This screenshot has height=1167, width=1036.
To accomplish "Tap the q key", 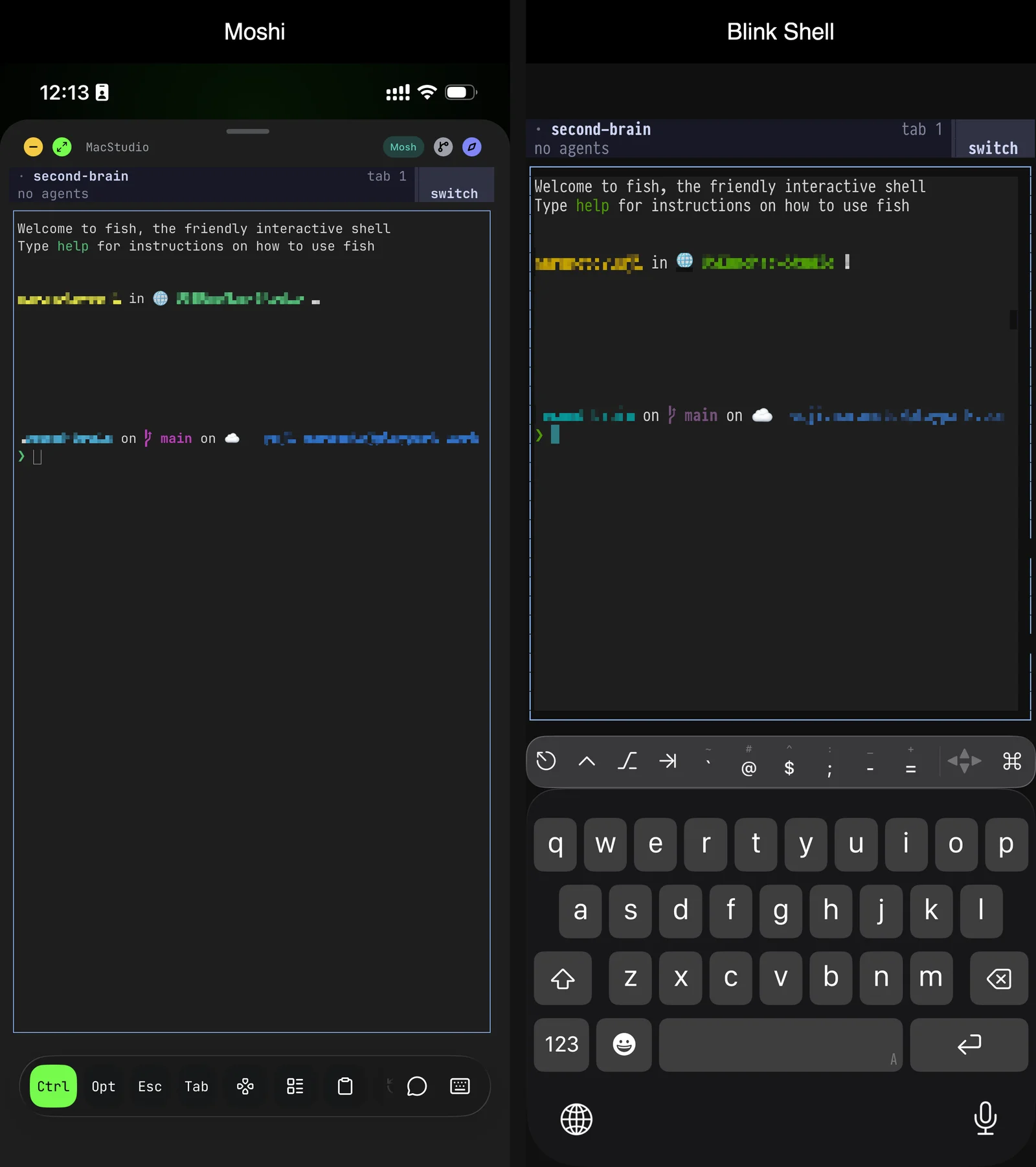I will 555,844.
